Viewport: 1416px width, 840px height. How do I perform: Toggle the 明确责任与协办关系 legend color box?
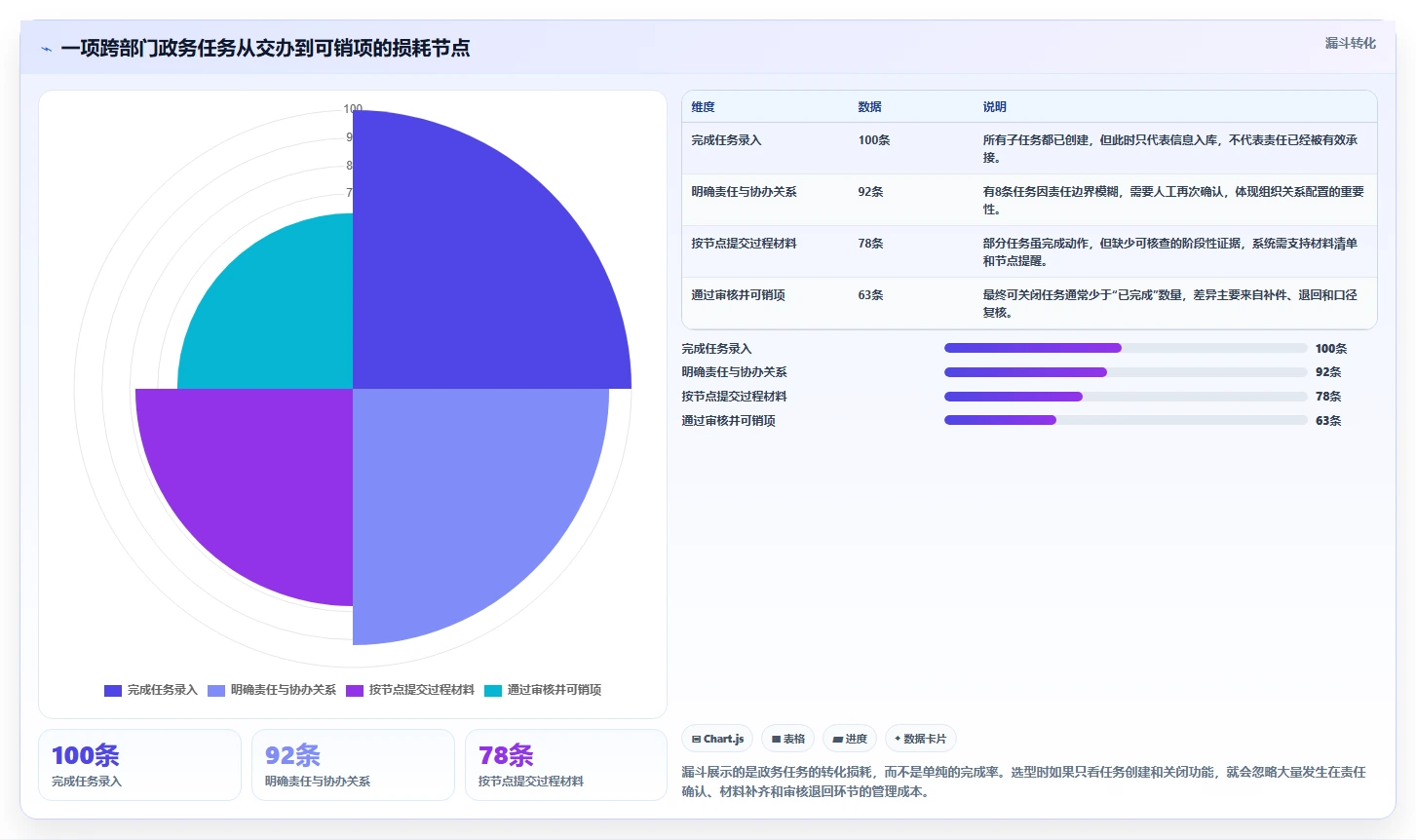(216, 690)
